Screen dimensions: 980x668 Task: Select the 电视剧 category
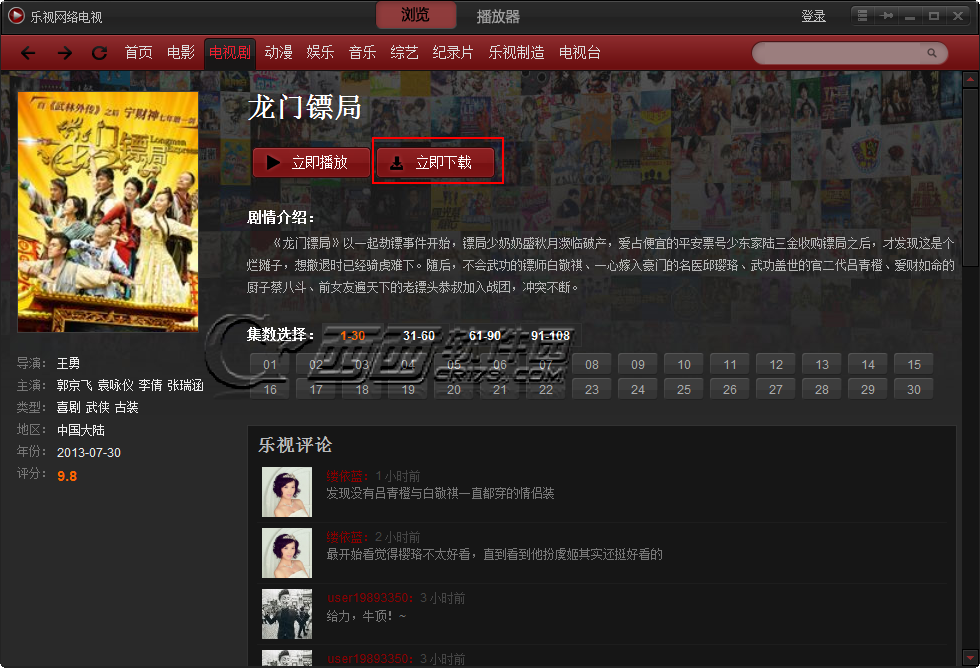click(x=229, y=52)
